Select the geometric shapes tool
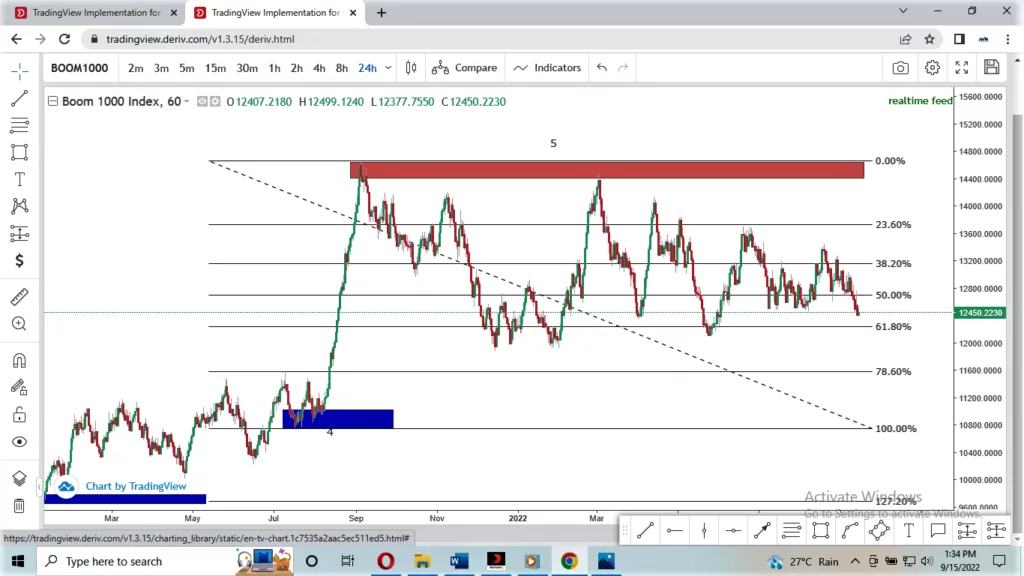The height and width of the screenshot is (576, 1024). 20,152
